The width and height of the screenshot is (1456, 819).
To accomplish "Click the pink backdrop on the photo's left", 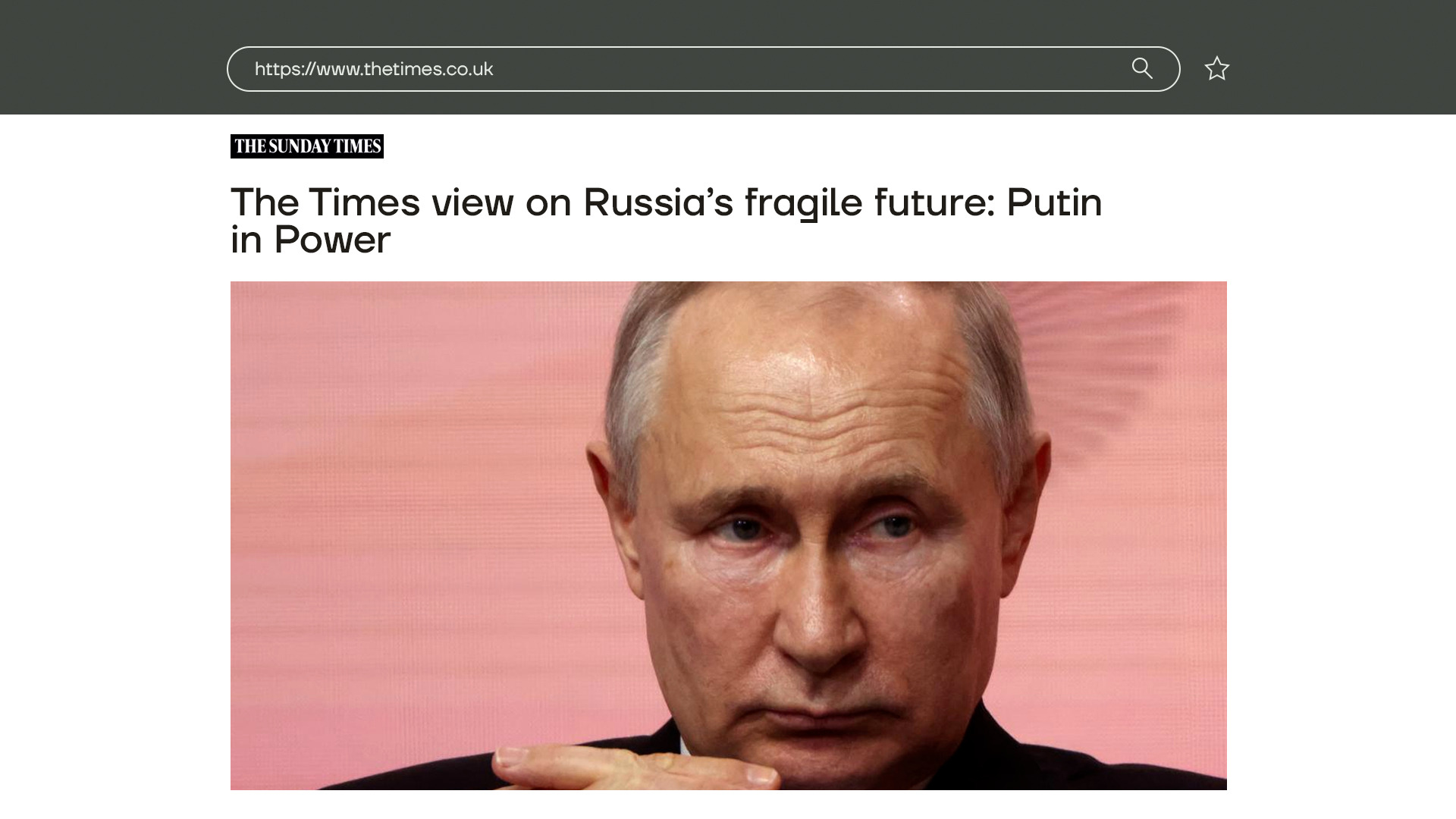I will pos(409,531).
